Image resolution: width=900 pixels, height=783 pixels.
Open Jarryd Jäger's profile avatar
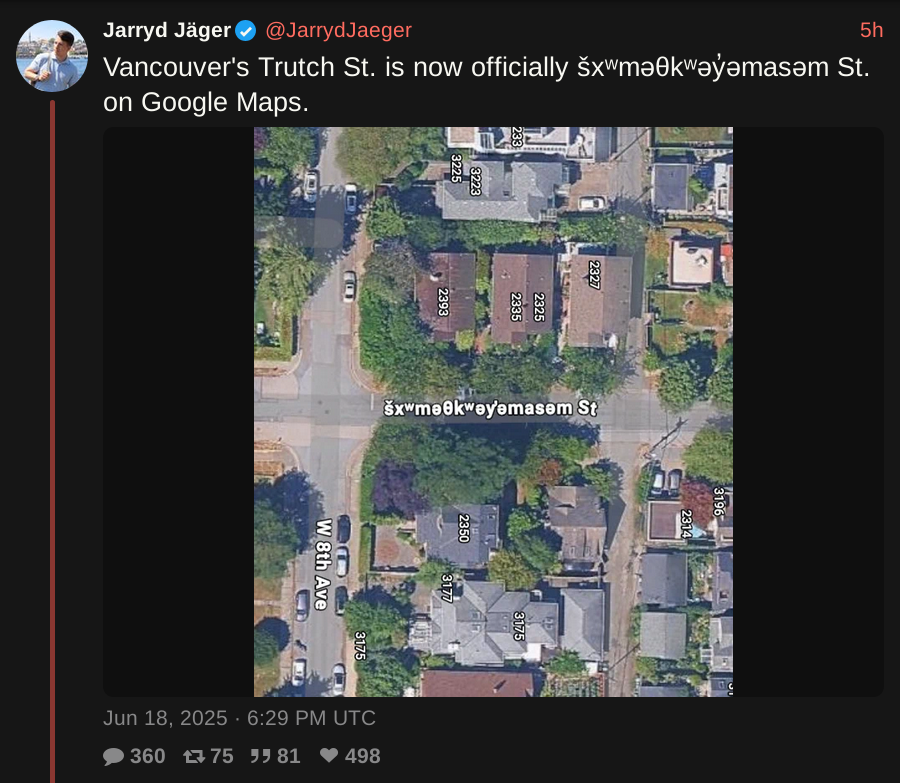[x=52, y=56]
